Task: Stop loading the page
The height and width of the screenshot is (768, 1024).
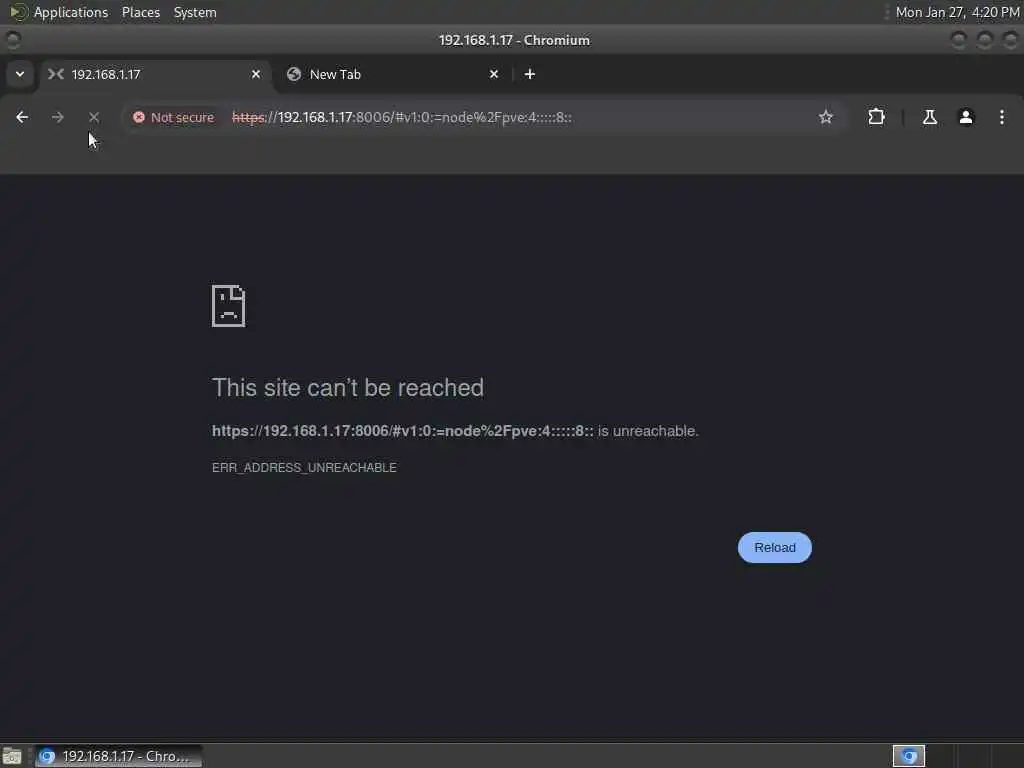Action: pos(94,117)
